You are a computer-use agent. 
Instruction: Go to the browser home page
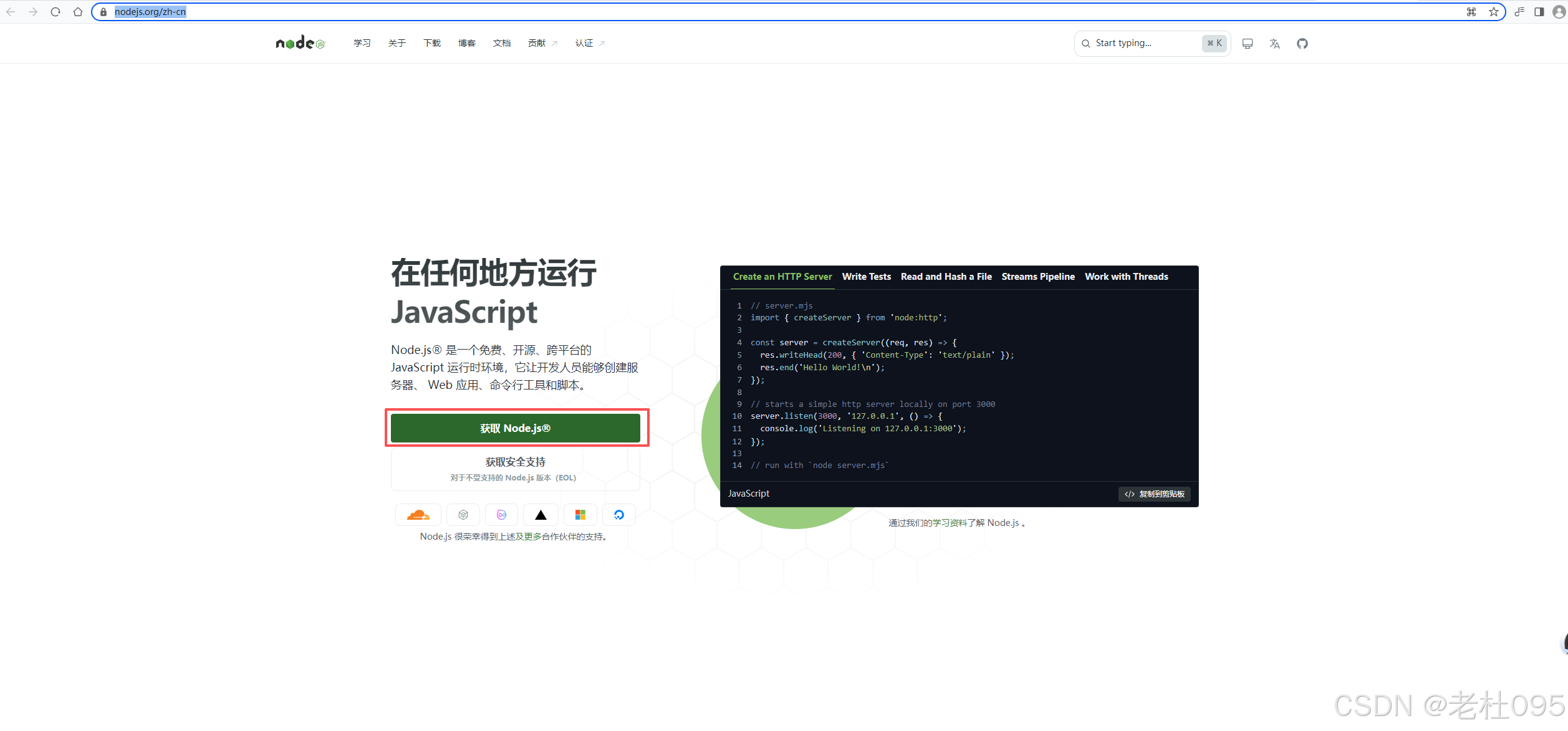tap(78, 12)
